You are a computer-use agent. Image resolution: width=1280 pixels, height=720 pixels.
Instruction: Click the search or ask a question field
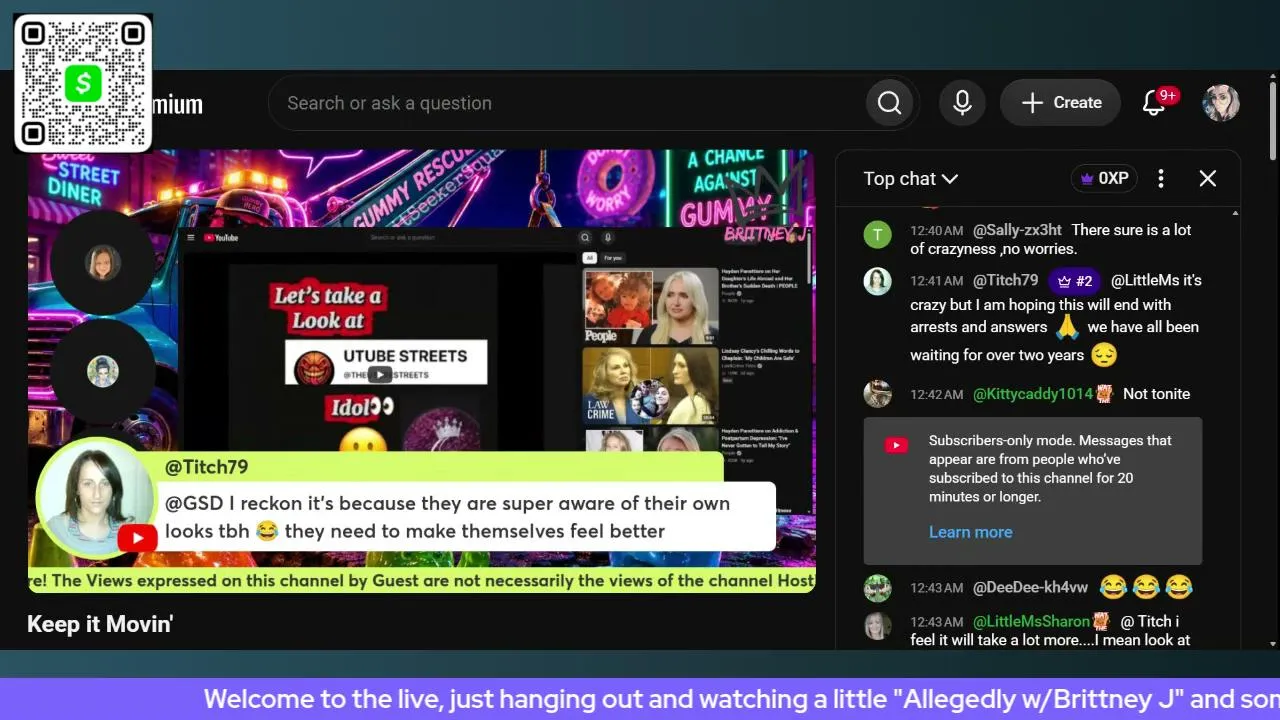pyautogui.click(x=567, y=103)
